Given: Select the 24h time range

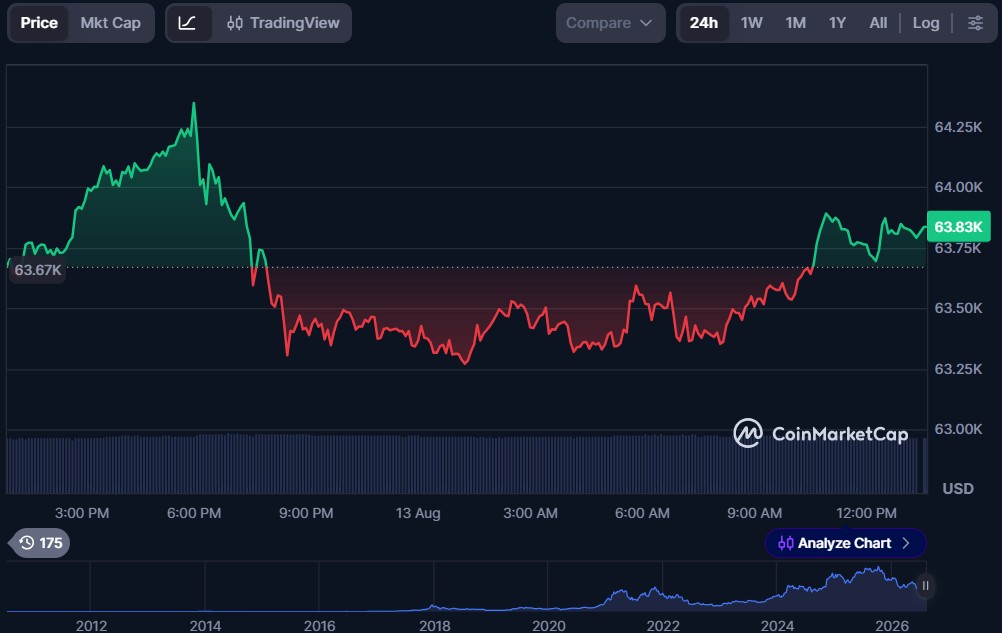Looking at the screenshot, I should [x=704, y=23].
